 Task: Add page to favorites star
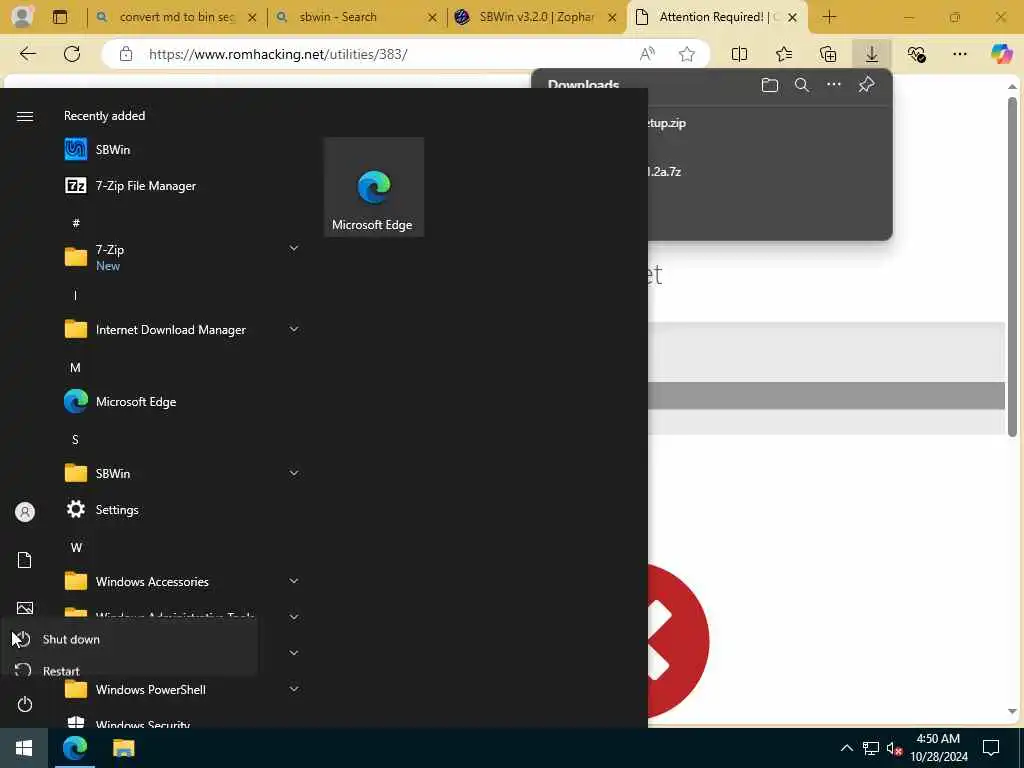pos(686,54)
